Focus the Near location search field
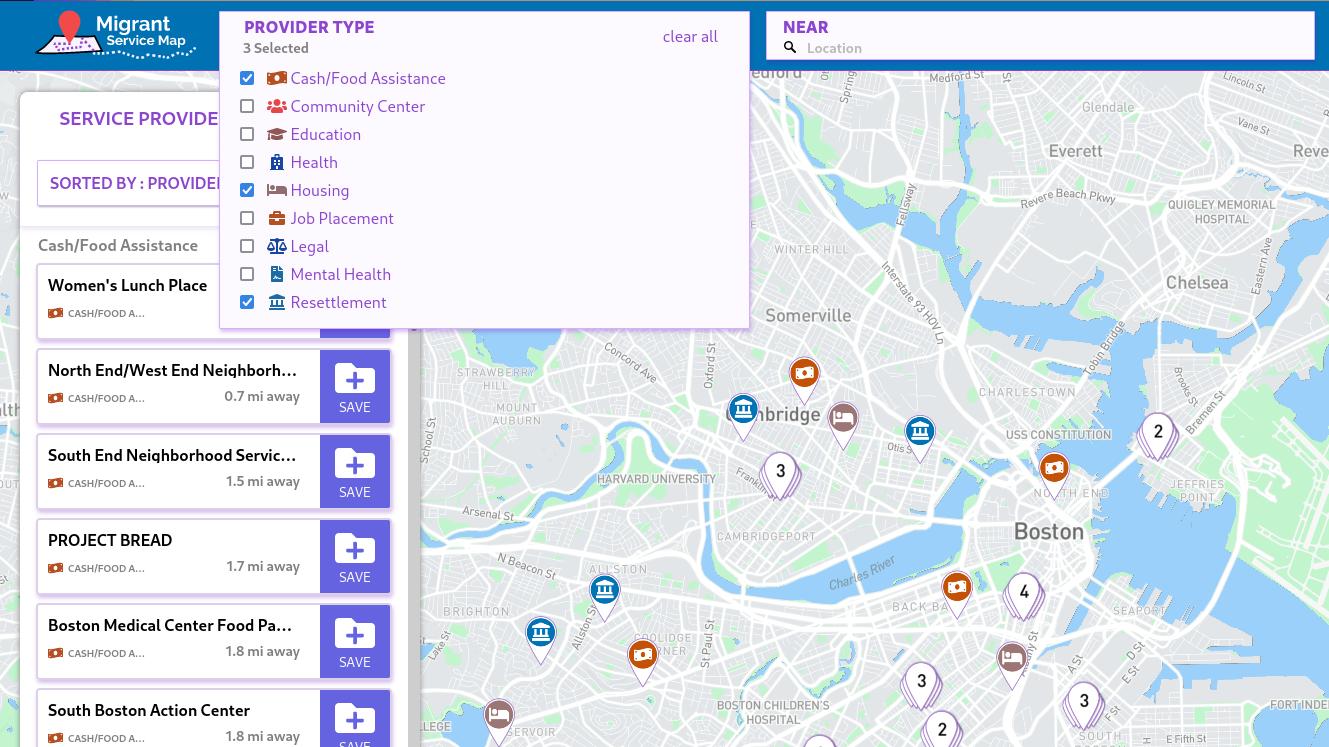The image size is (1329, 747). pyautogui.click(x=1040, y=47)
